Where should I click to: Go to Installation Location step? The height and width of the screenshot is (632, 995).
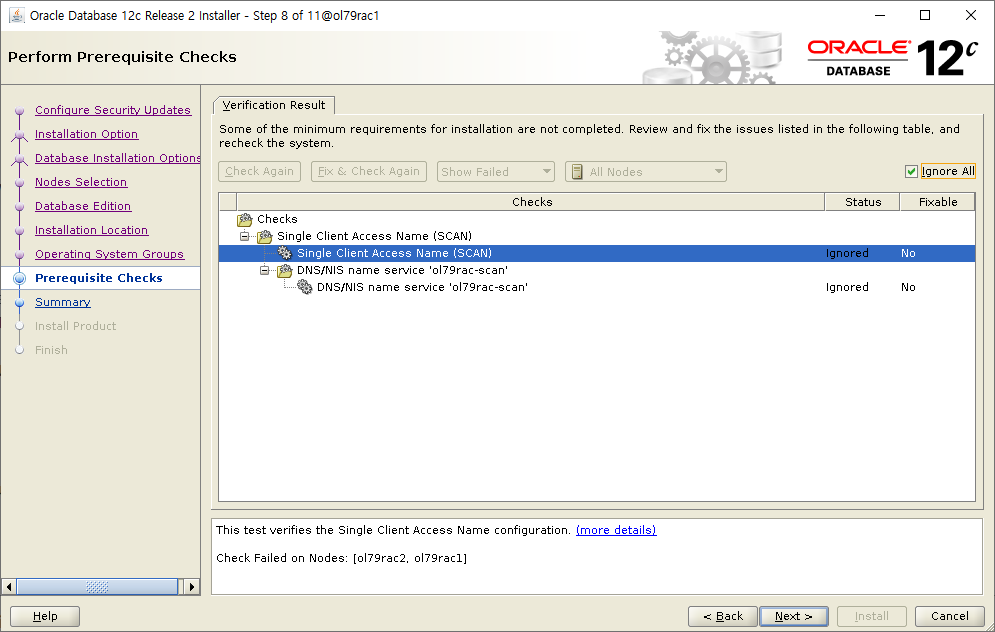[91, 230]
